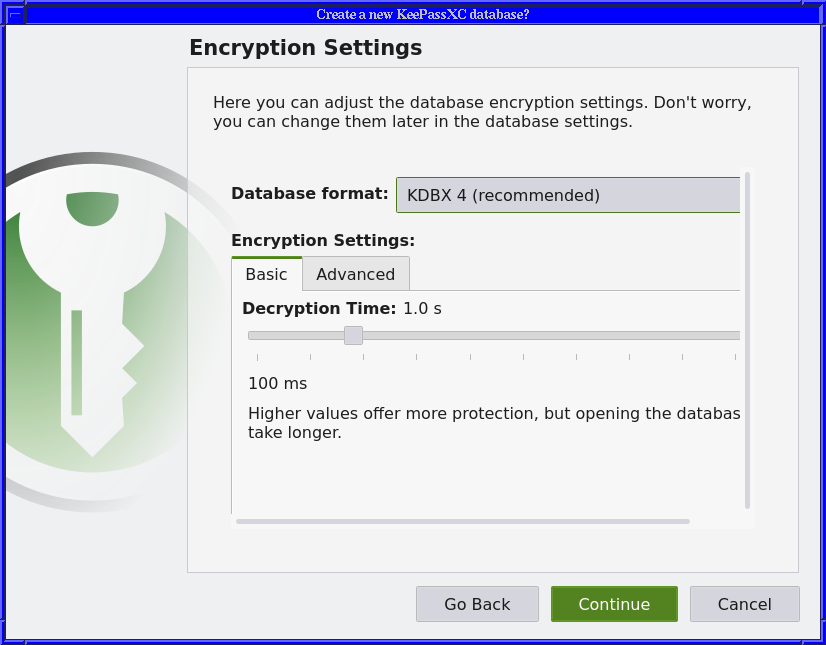Click the horizontal scrollbar below settings
826x645 pixels.
coord(463,521)
